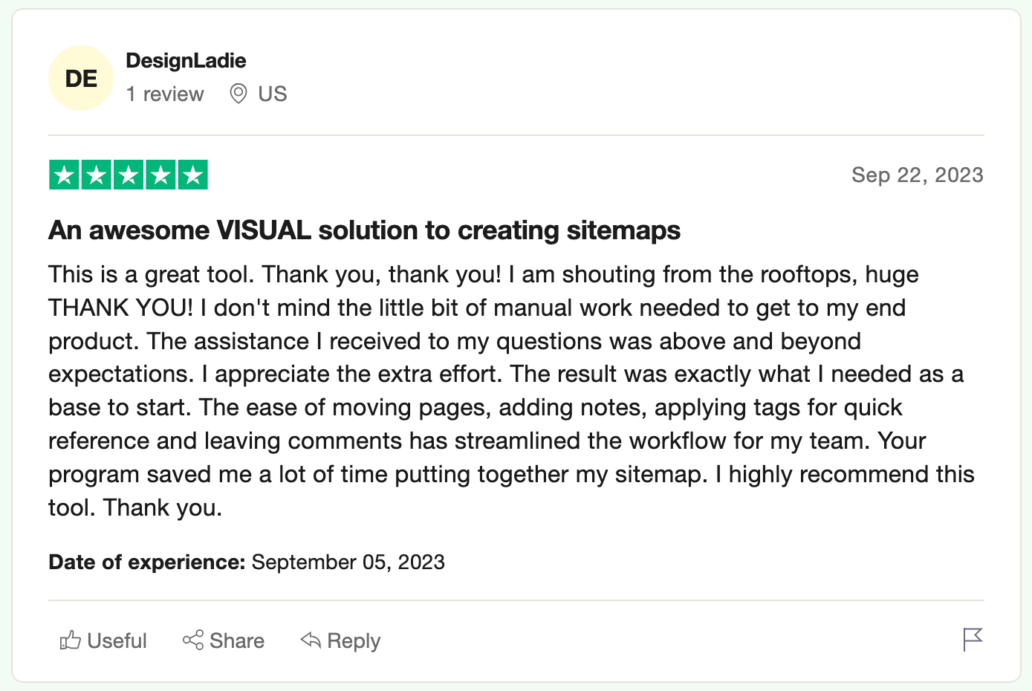Click the fourth green rating star
This screenshot has width=1032, height=691.
pyautogui.click(x=160, y=176)
